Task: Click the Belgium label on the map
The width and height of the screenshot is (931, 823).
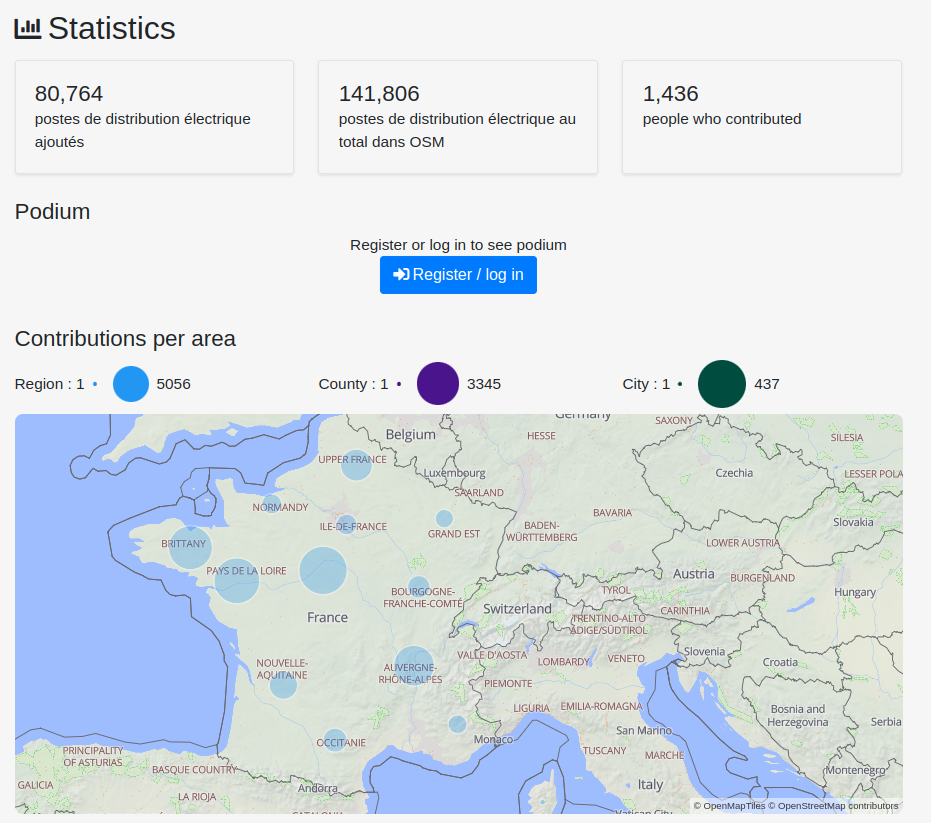Action: click(x=410, y=434)
